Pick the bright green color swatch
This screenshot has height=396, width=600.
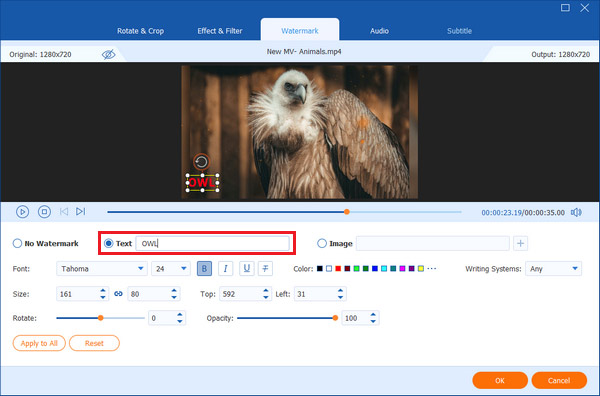pyautogui.click(x=356, y=269)
